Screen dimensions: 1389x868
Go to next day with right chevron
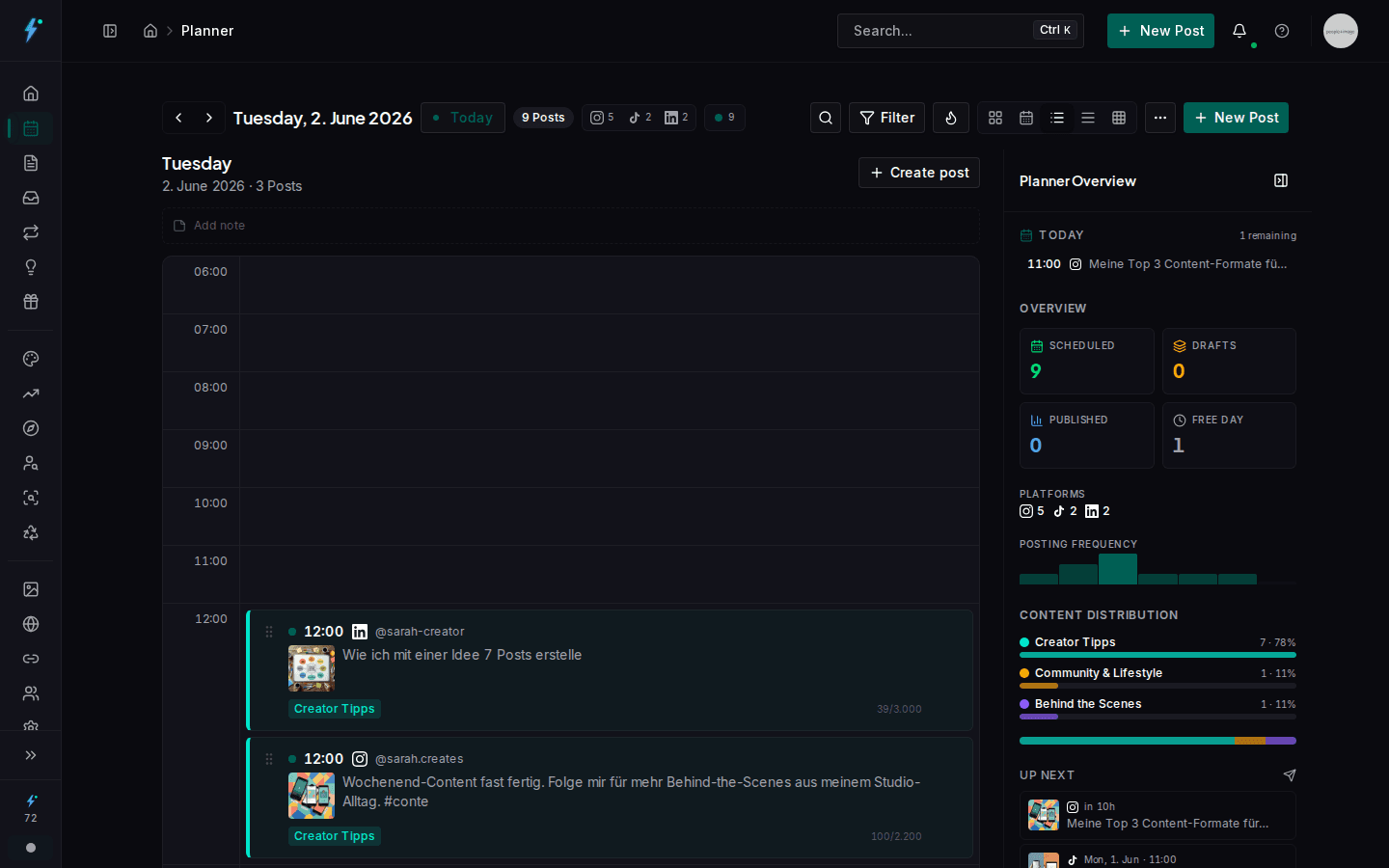[209, 118]
